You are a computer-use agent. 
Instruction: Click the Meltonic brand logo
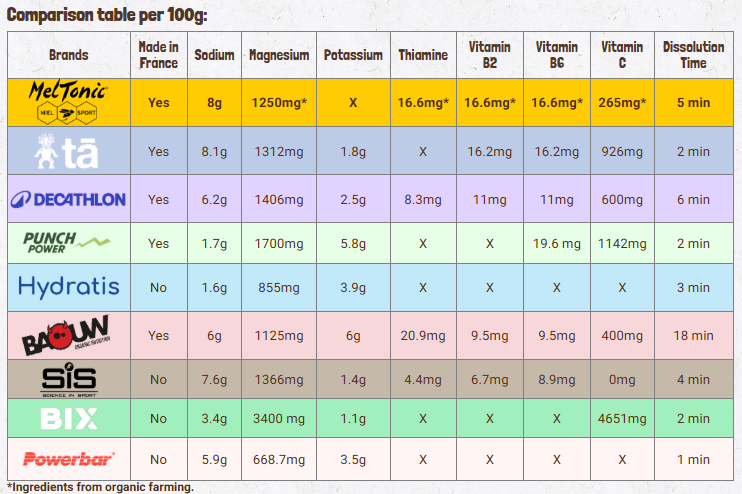click(x=68, y=103)
